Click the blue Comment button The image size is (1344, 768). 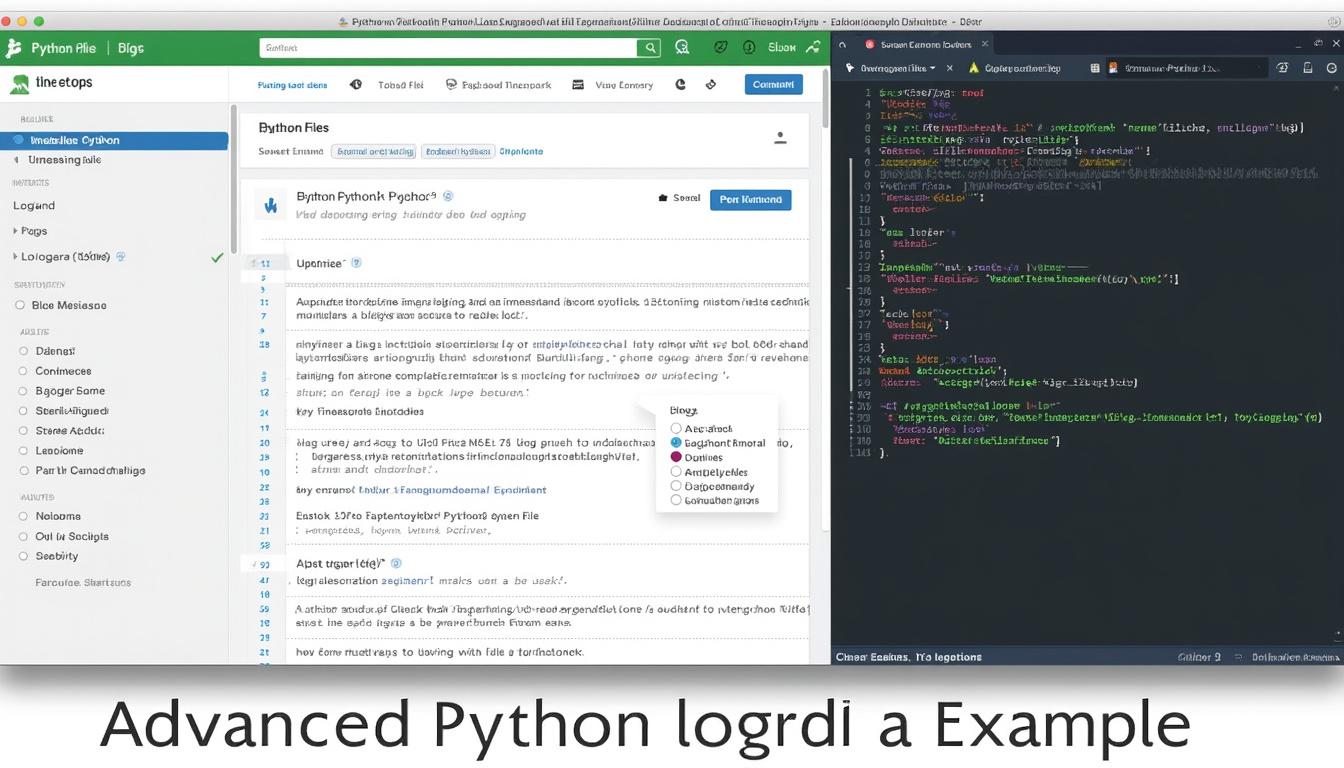[x=773, y=84]
